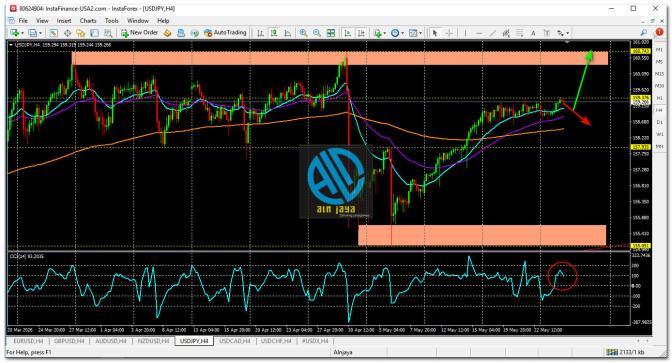Viewport: 672px width, 363px height.
Task: Click the Tile Windows grid icon
Action: point(331,33)
